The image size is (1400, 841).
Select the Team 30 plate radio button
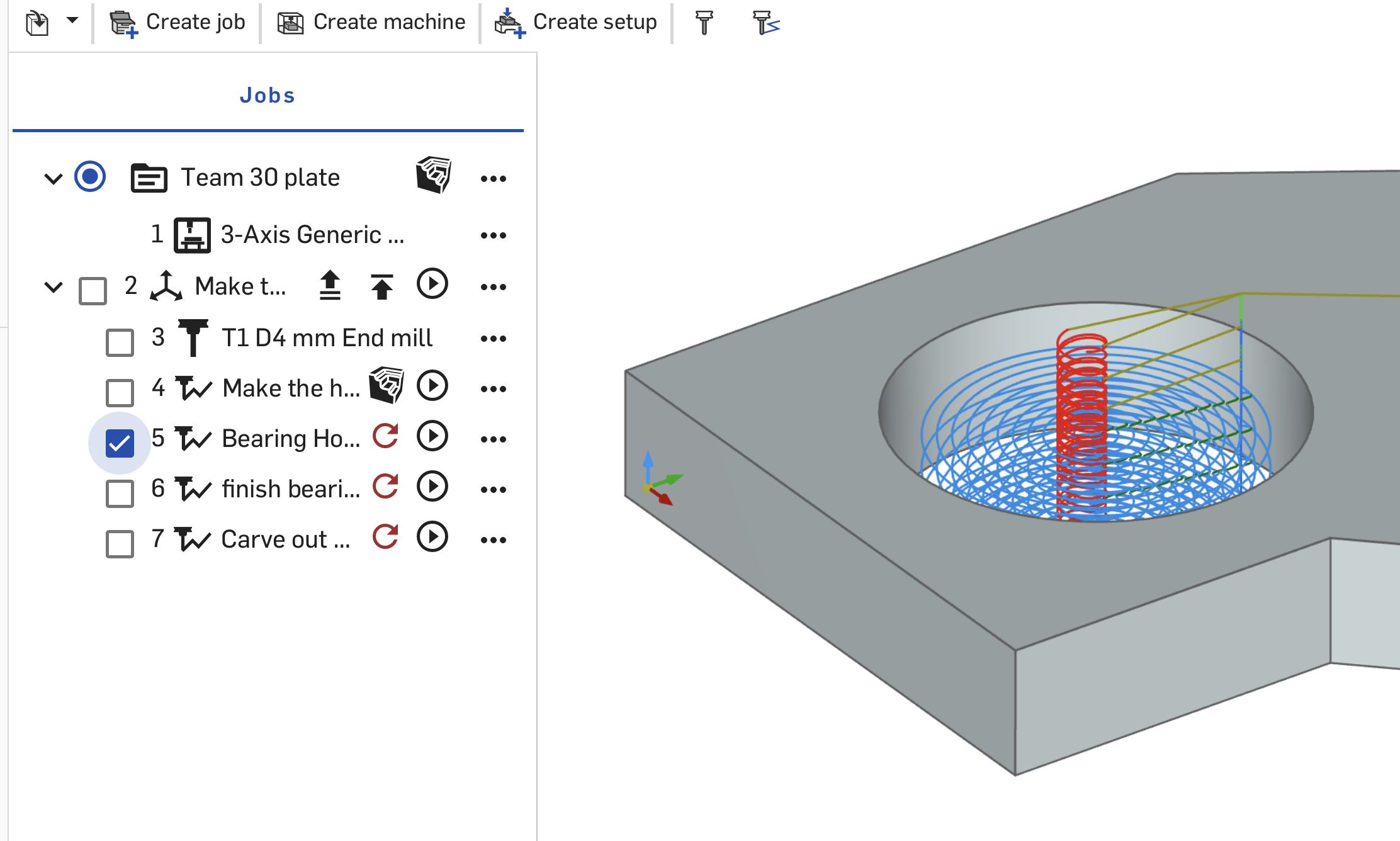click(x=90, y=177)
